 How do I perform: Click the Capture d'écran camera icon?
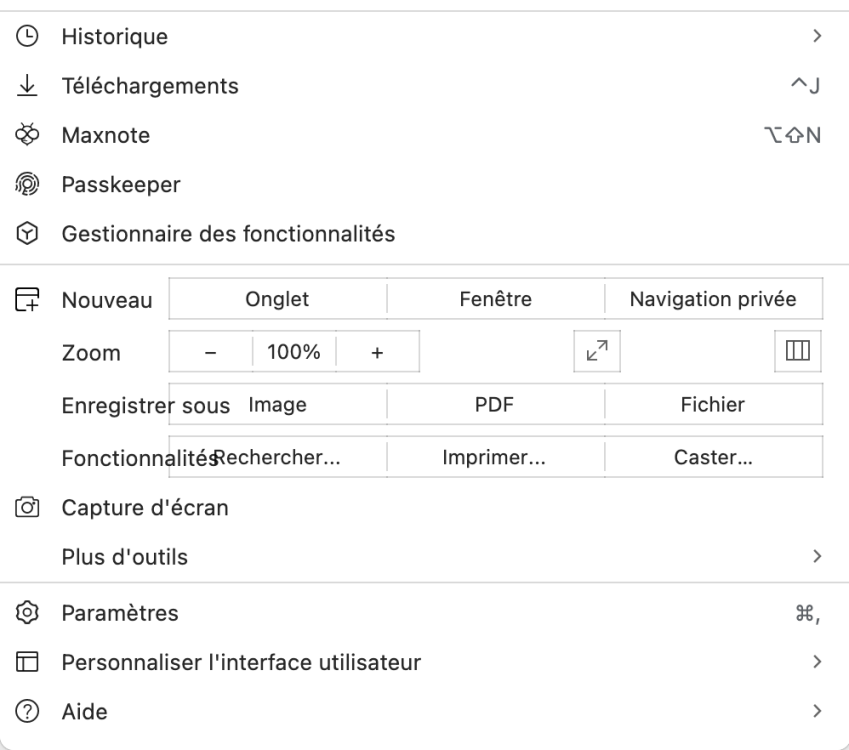click(x=27, y=507)
